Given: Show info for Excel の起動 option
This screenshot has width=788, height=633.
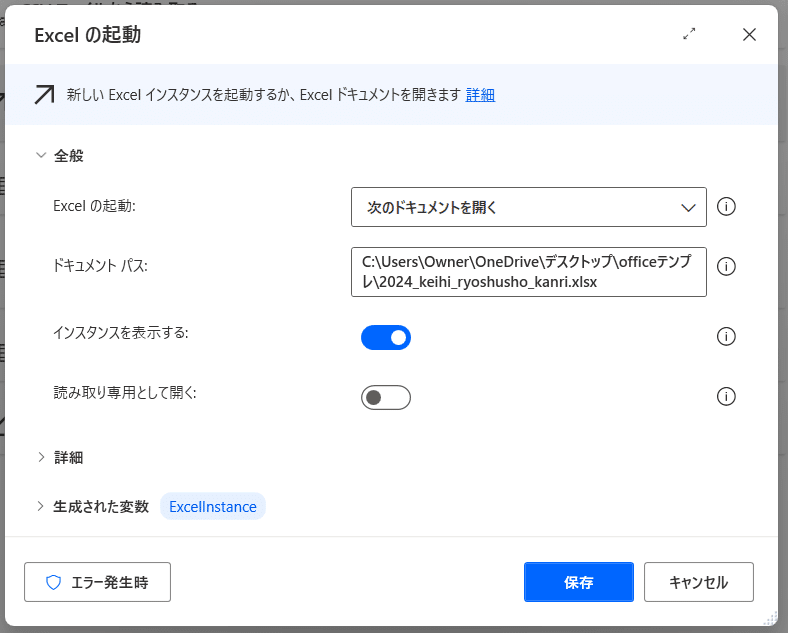Looking at the screenshot, I should [726, 206].
